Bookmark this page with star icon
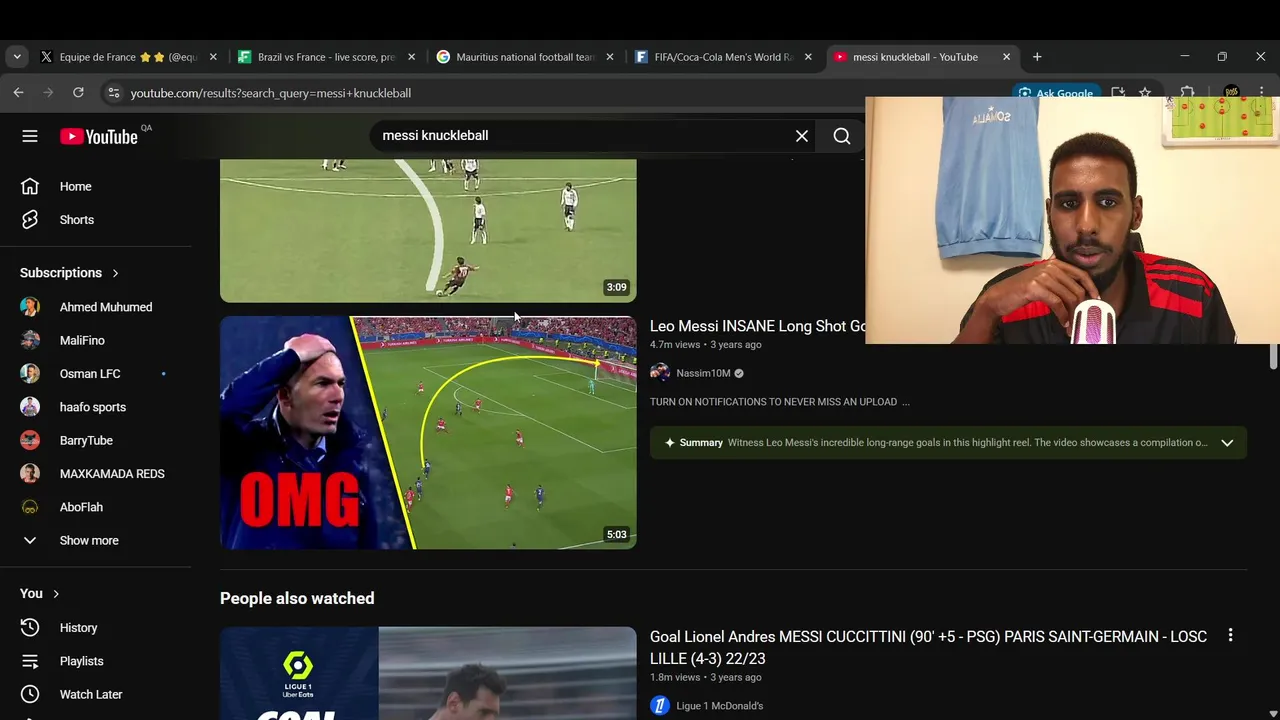The height and width of the screenshot is (720, 1280). point(1145,93)
